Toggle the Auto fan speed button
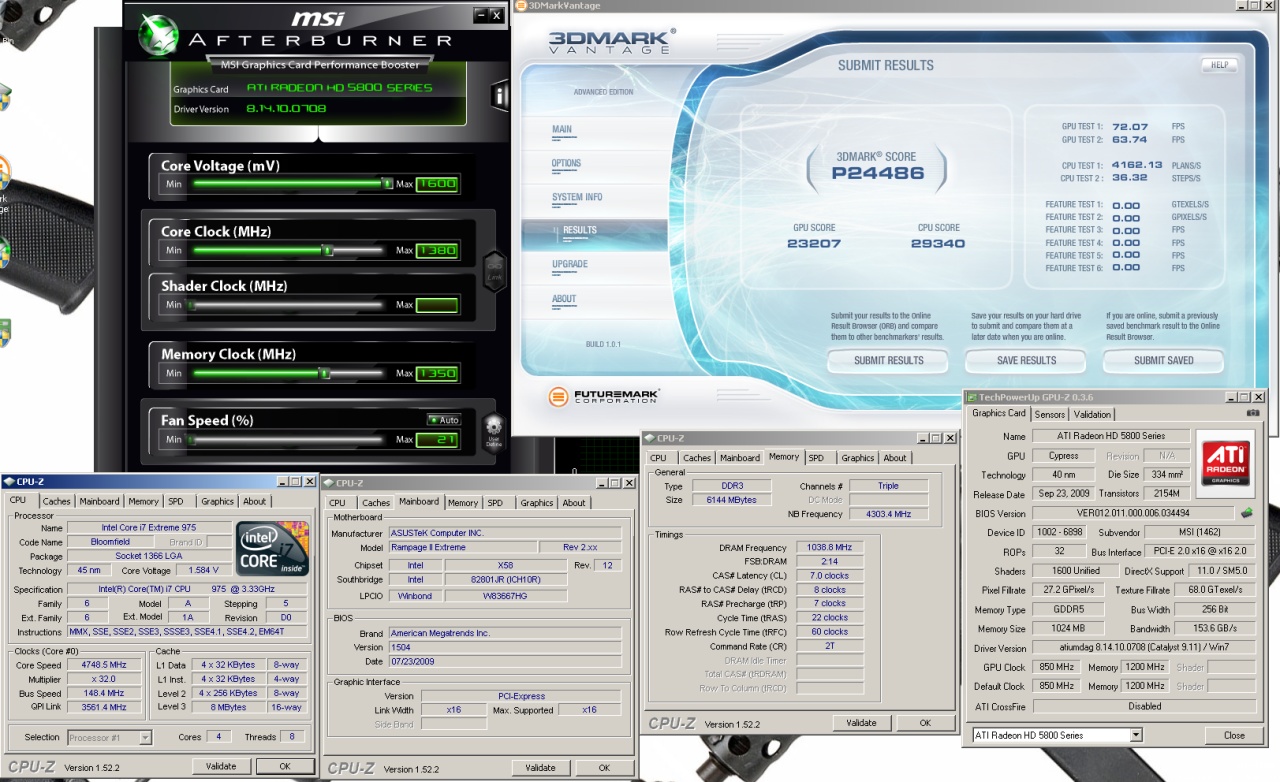 coord(443,420)
